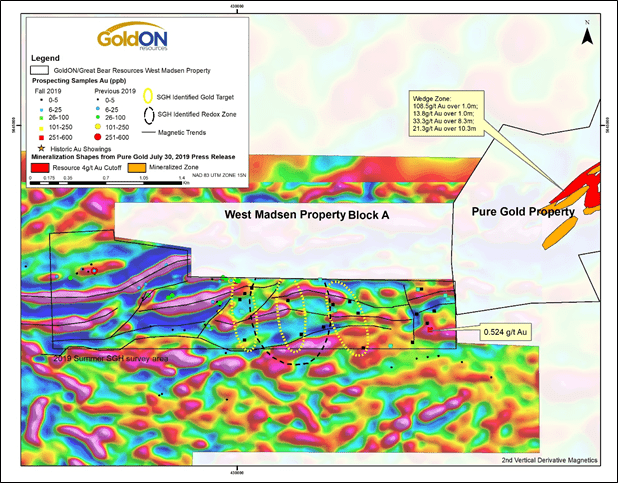
Task: Click the Magnetic Trends line symbol in legend
Action: pos(148,132)
